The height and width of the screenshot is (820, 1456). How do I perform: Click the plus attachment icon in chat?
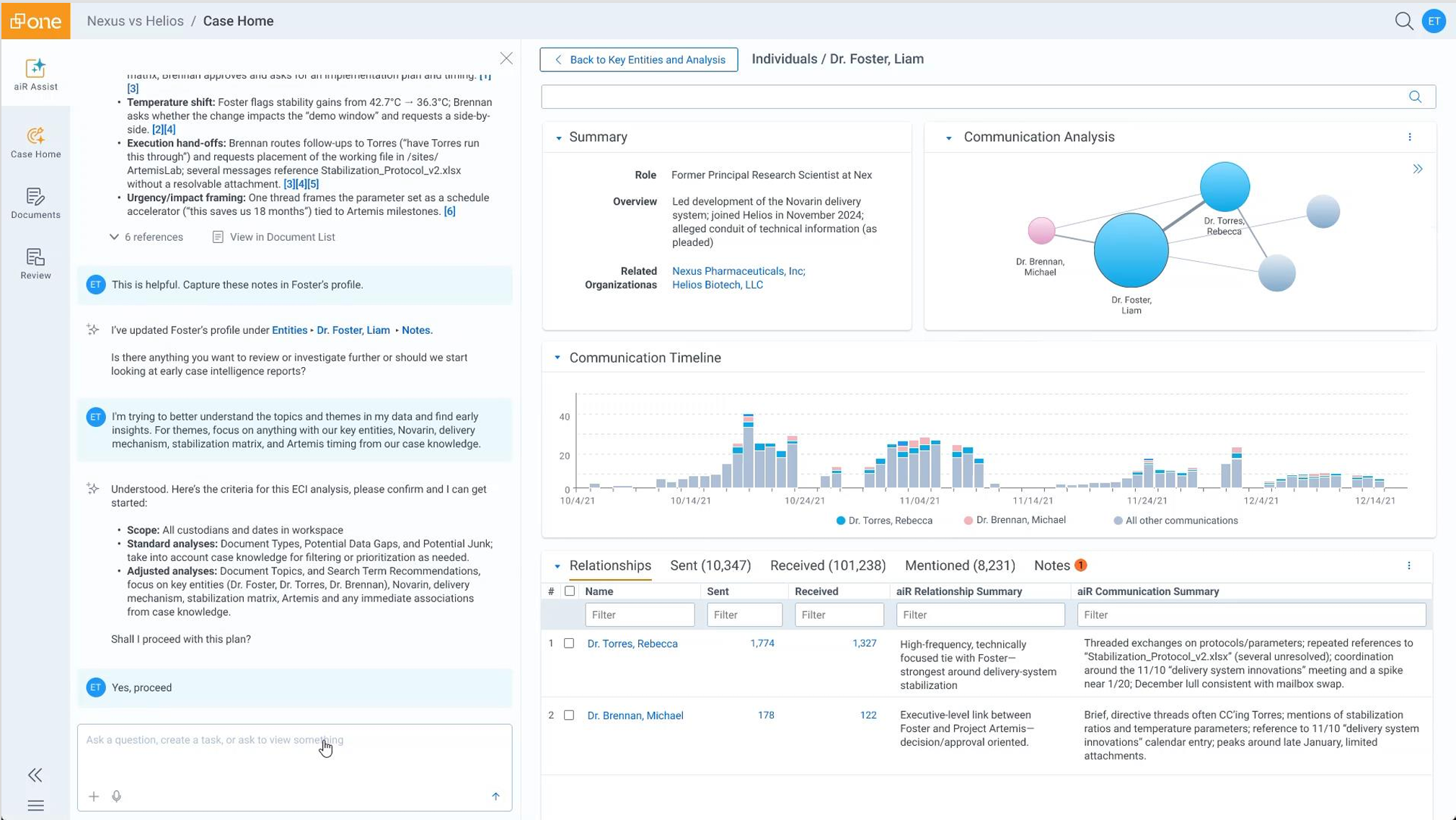click(94, 796)
